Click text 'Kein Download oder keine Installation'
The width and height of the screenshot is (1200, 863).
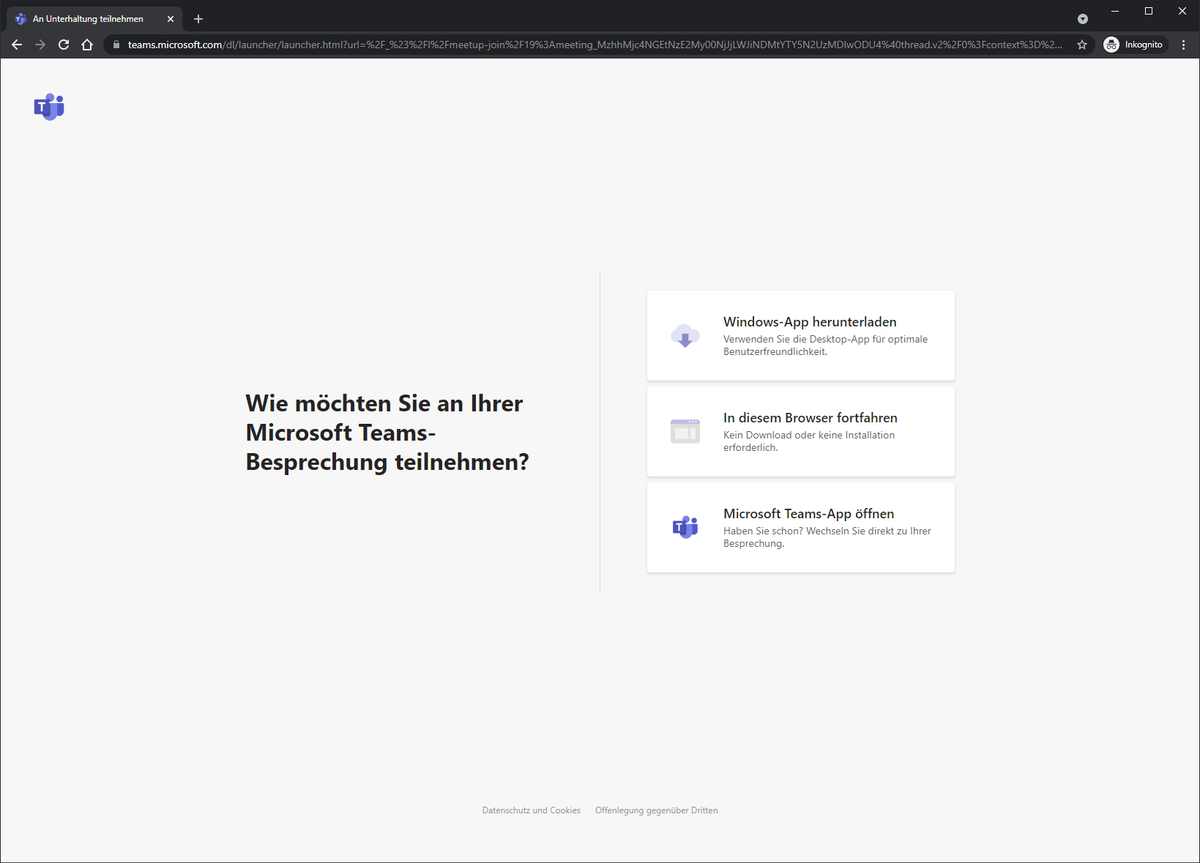(809, 435)
